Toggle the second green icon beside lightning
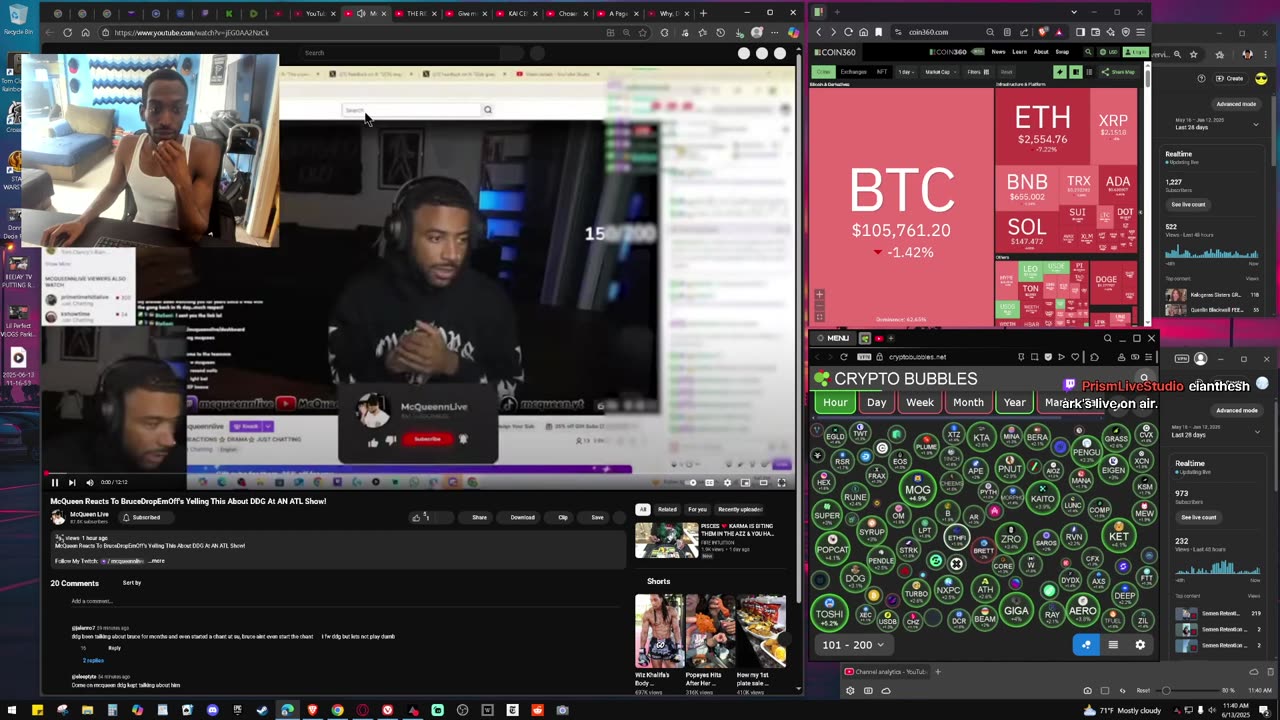1280x720 pixels. click(1076, 72)
